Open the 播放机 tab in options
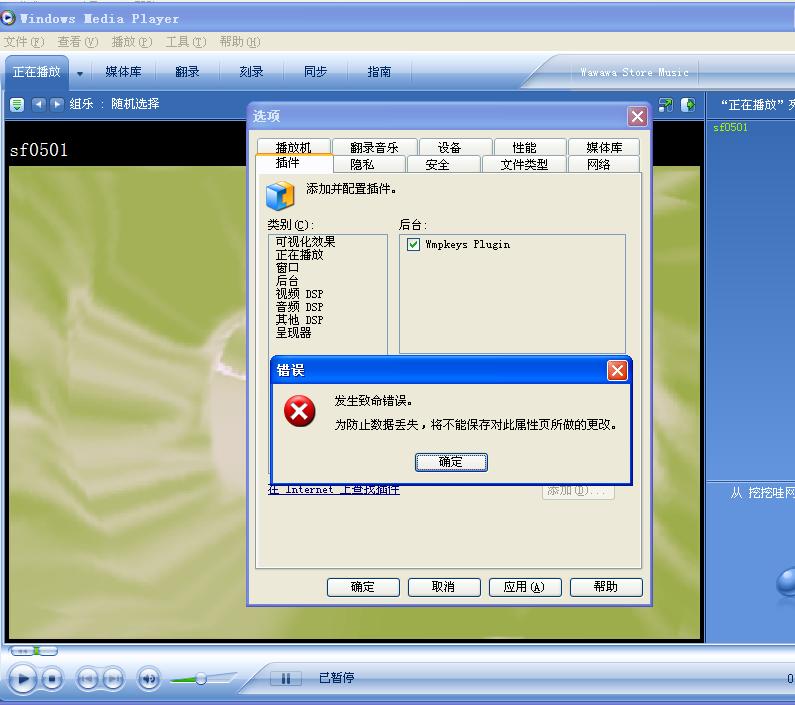This screenshot has width=795, height=705. 294,147
